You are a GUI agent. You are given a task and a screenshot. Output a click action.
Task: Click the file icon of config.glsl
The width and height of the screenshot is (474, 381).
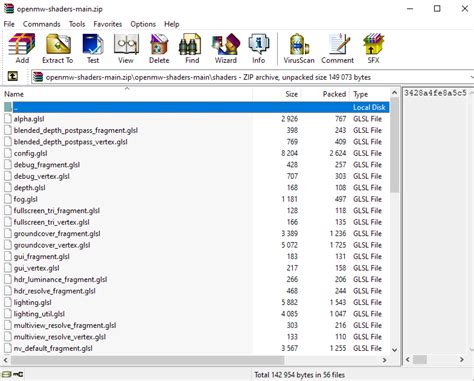8,153
